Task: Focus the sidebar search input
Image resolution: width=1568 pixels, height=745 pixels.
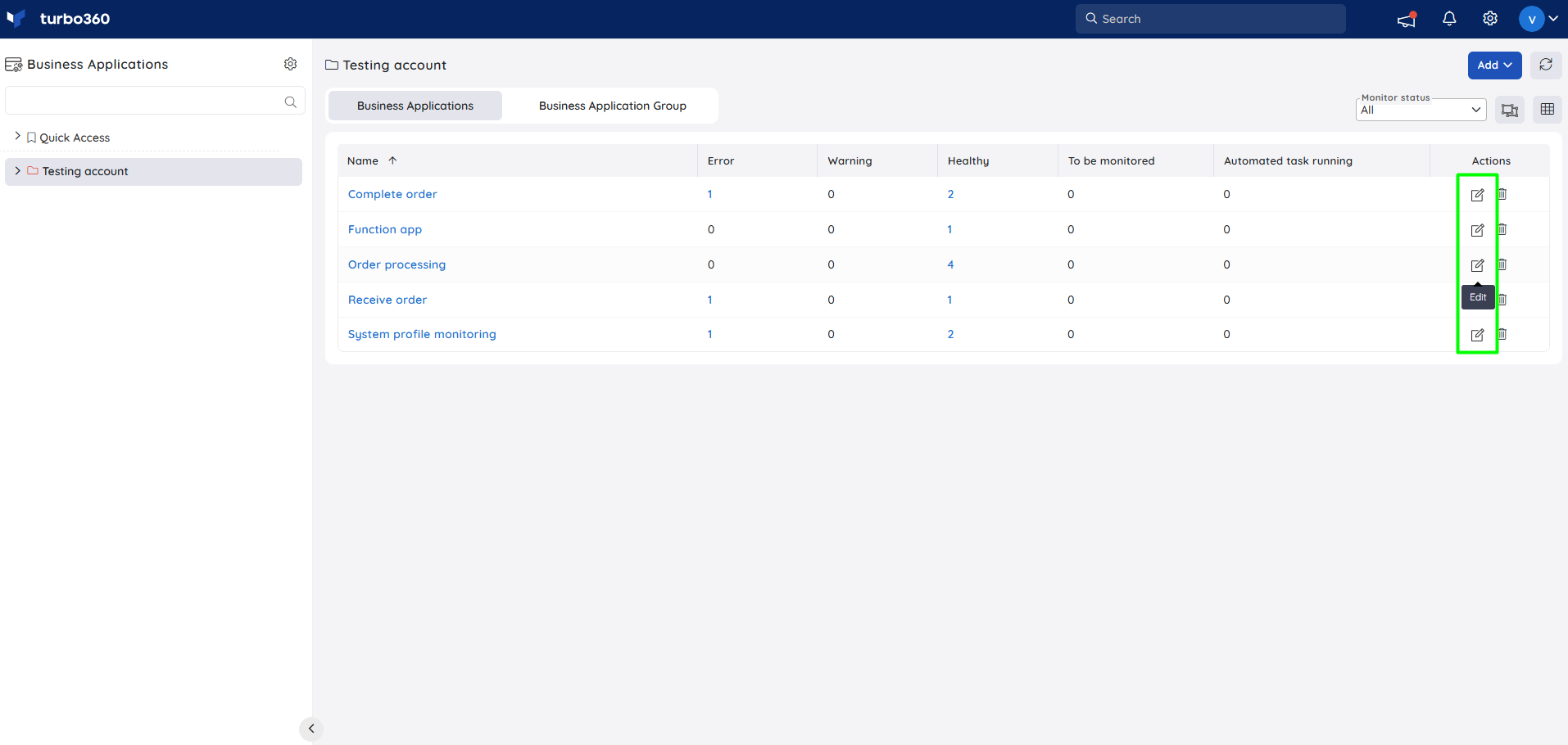Action: [x=155, y=101]
